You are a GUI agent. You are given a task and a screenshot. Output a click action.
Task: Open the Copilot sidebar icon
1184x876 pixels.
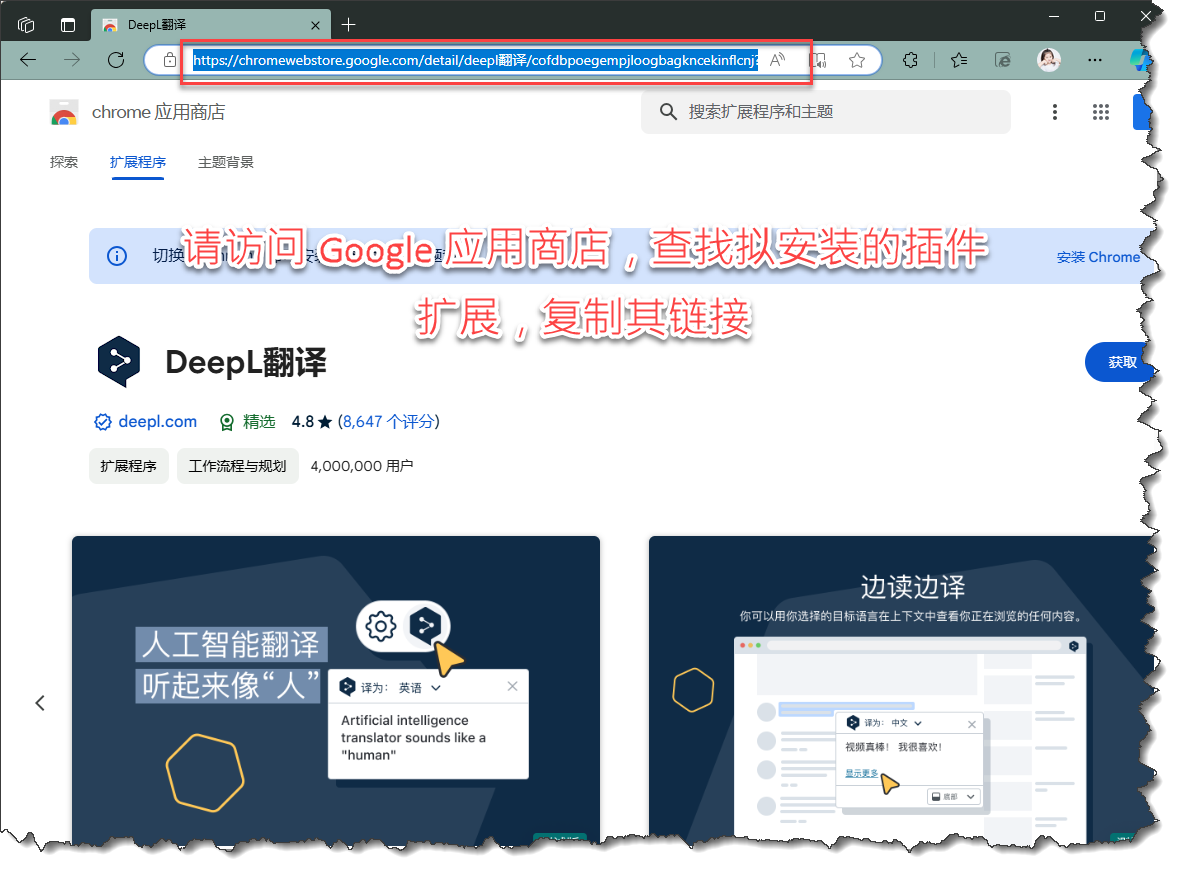pyautogui.click(x=1138, y=60)
